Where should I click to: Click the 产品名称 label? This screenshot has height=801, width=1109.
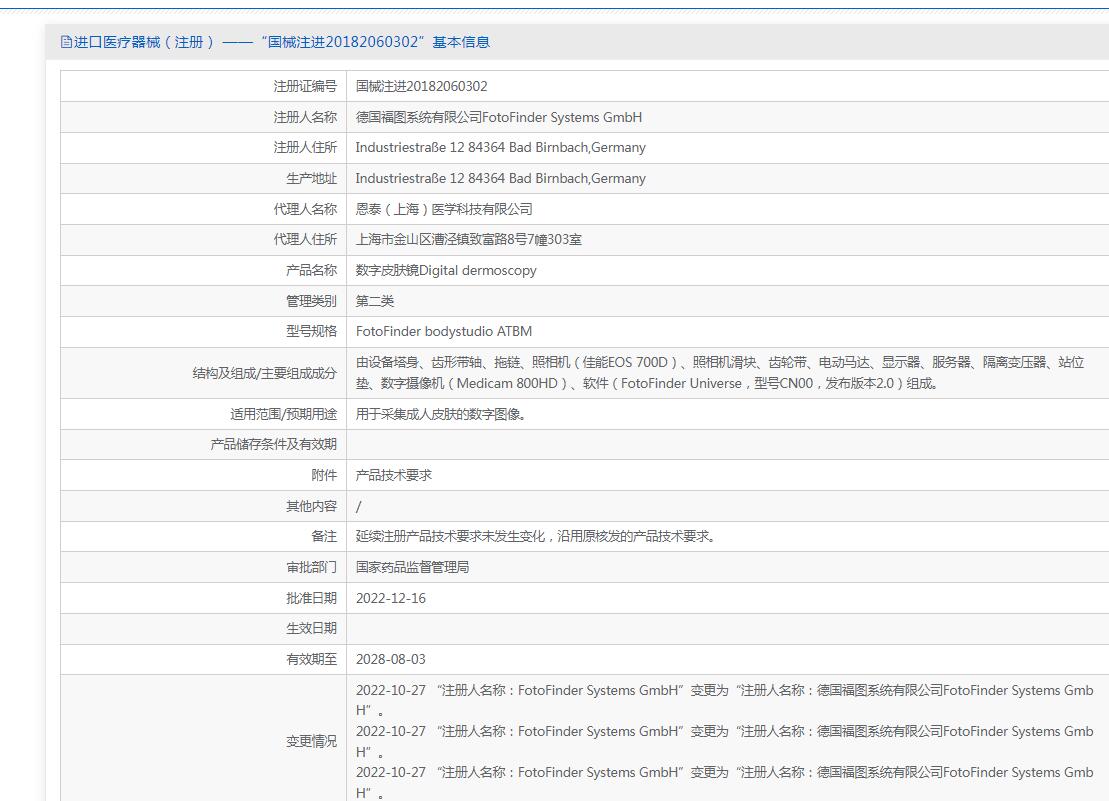(x=311, y=271)
